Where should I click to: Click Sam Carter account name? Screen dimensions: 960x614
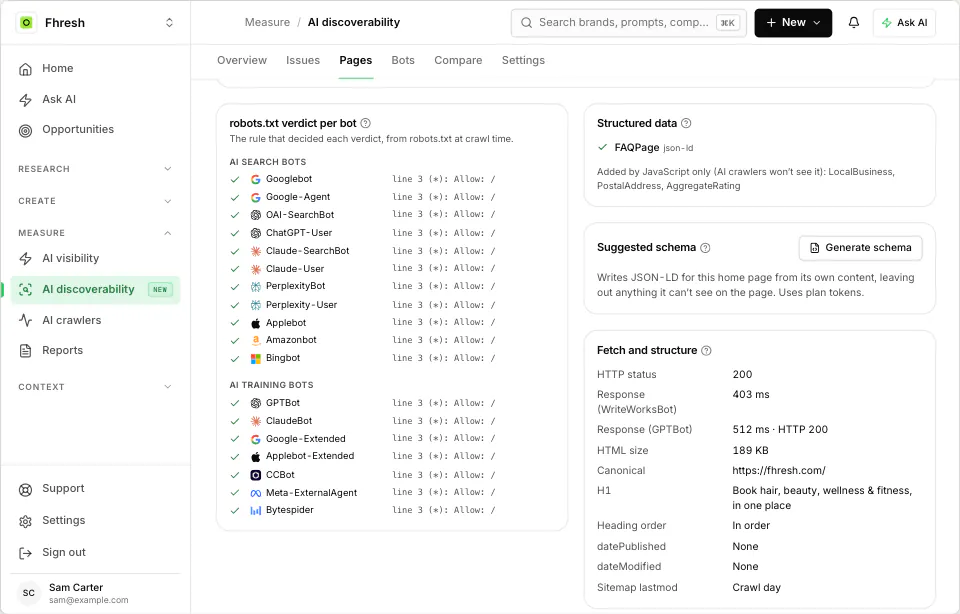click(76, 587)
